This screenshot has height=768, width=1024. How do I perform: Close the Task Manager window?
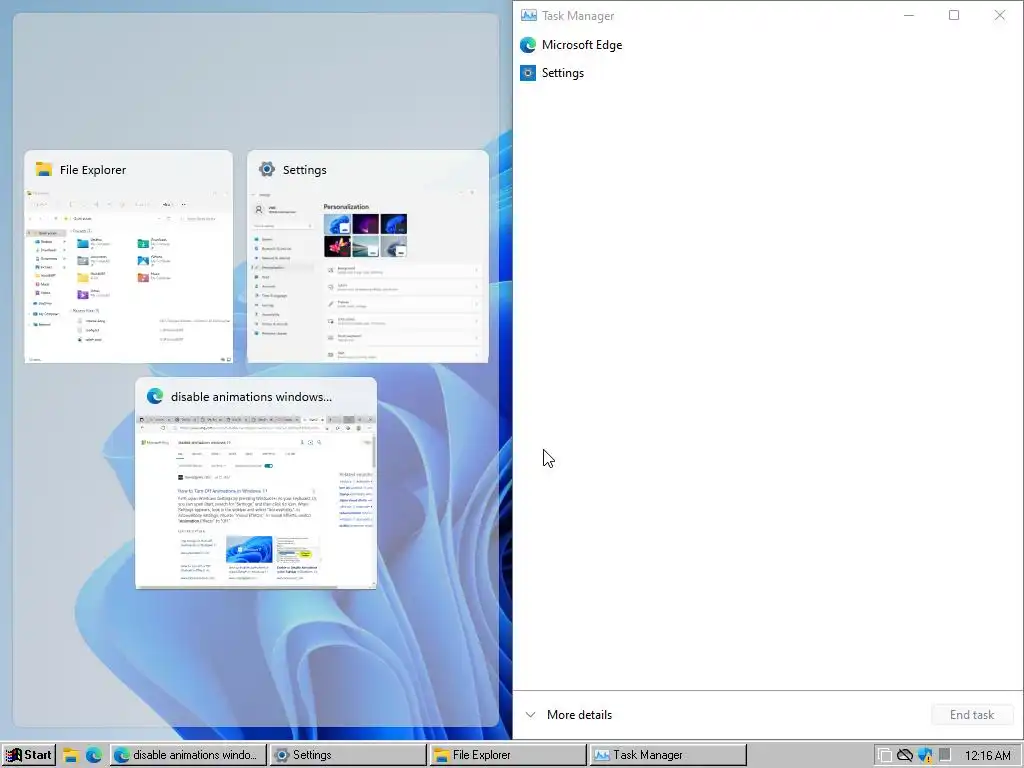[1000, 15]
